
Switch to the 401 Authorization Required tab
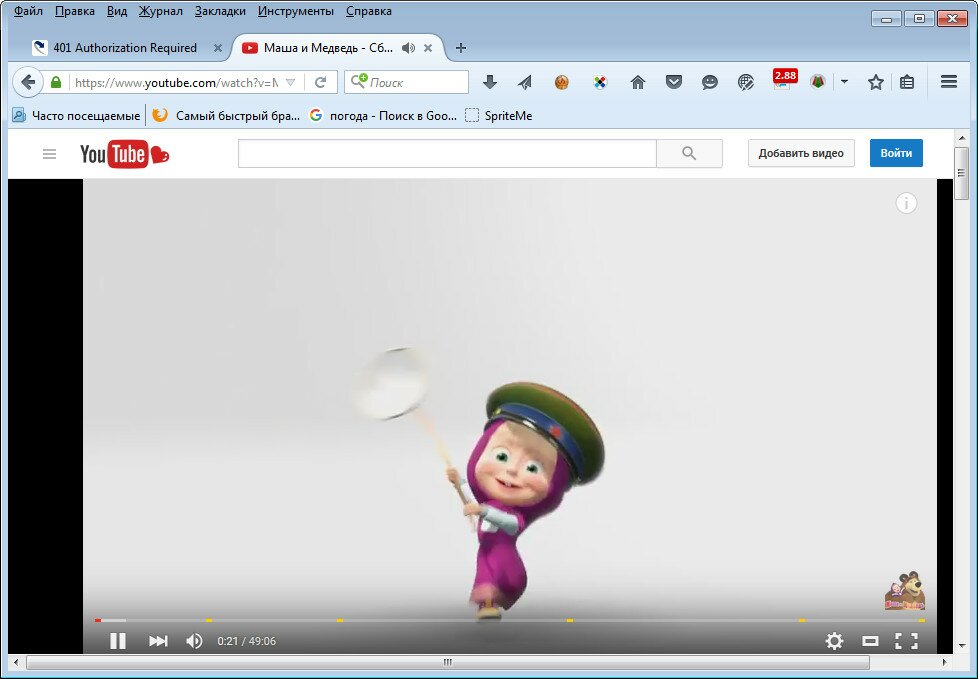click(x=125, y=48)
